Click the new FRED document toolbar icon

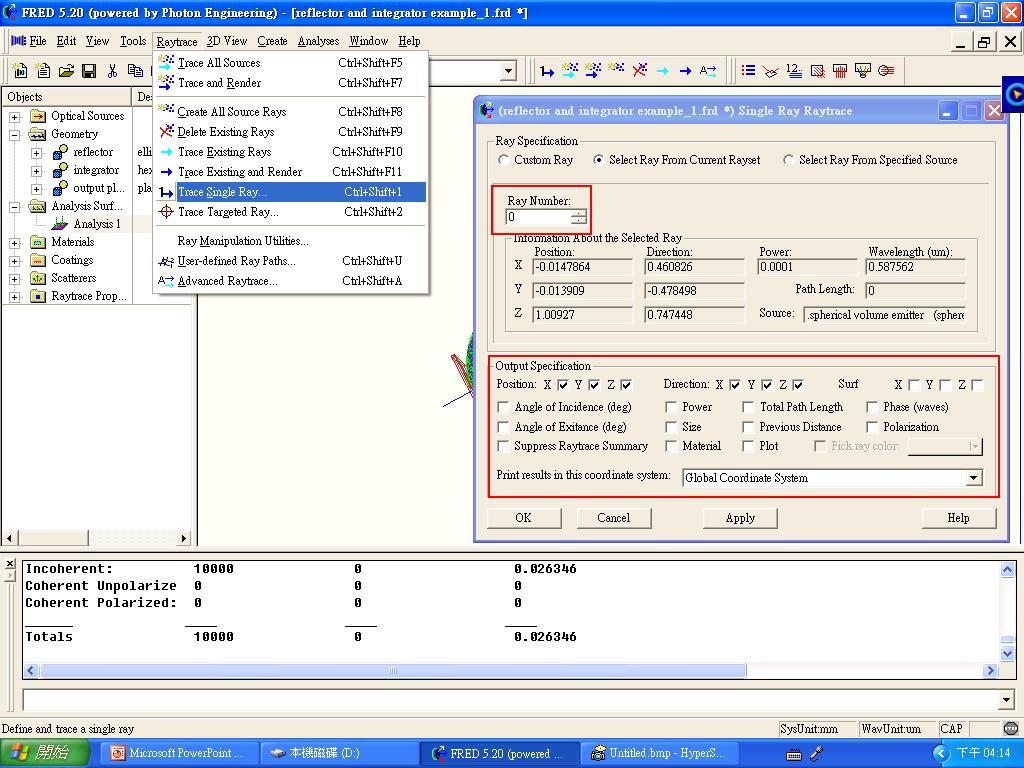click(x=20, y=71)
